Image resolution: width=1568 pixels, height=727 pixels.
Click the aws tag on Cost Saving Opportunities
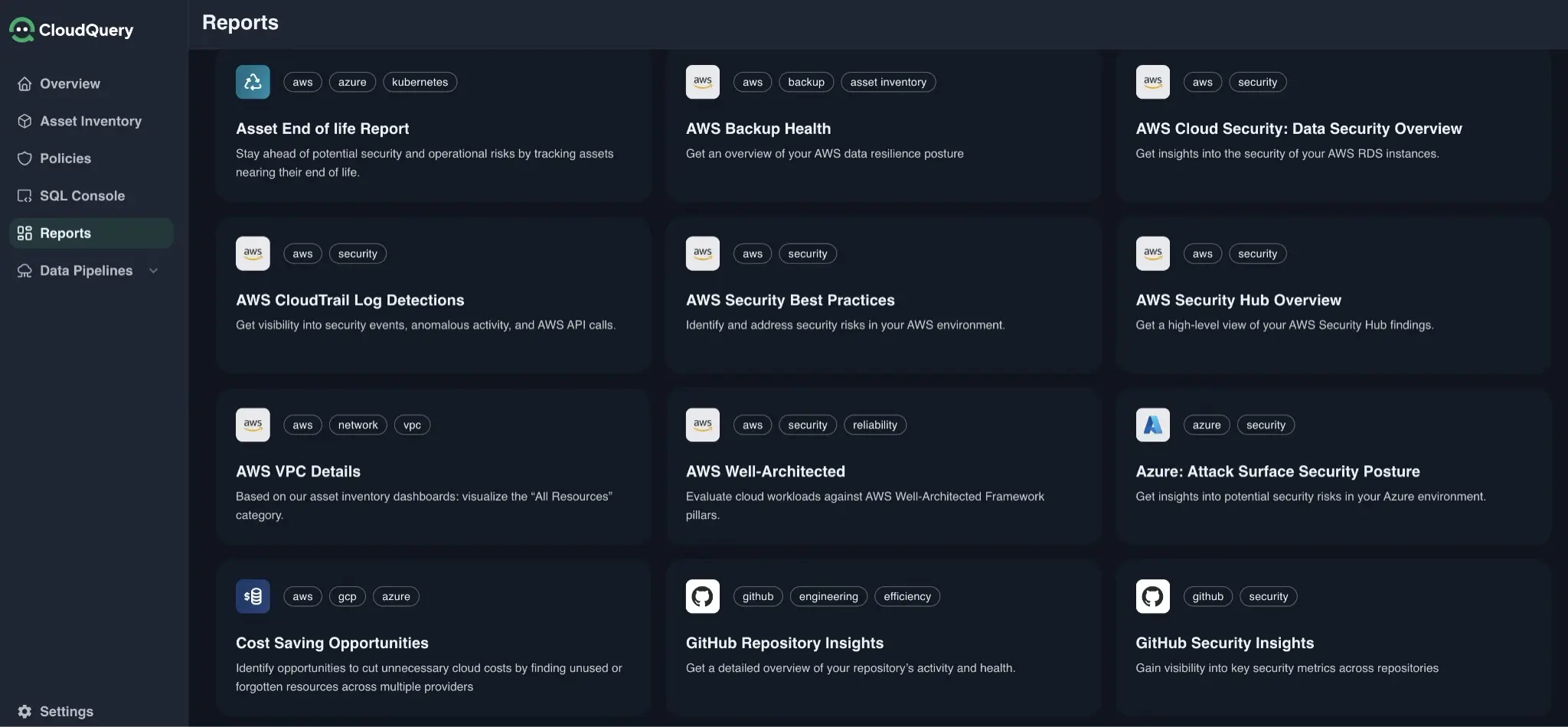point(302,596)
